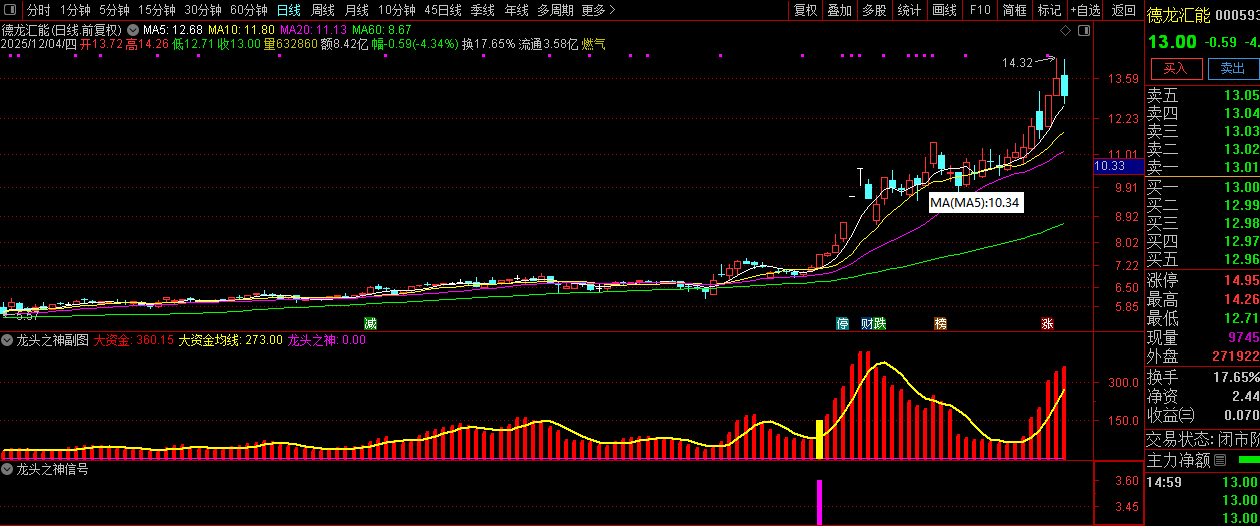Click the red 买入 button

point(1175,68)
